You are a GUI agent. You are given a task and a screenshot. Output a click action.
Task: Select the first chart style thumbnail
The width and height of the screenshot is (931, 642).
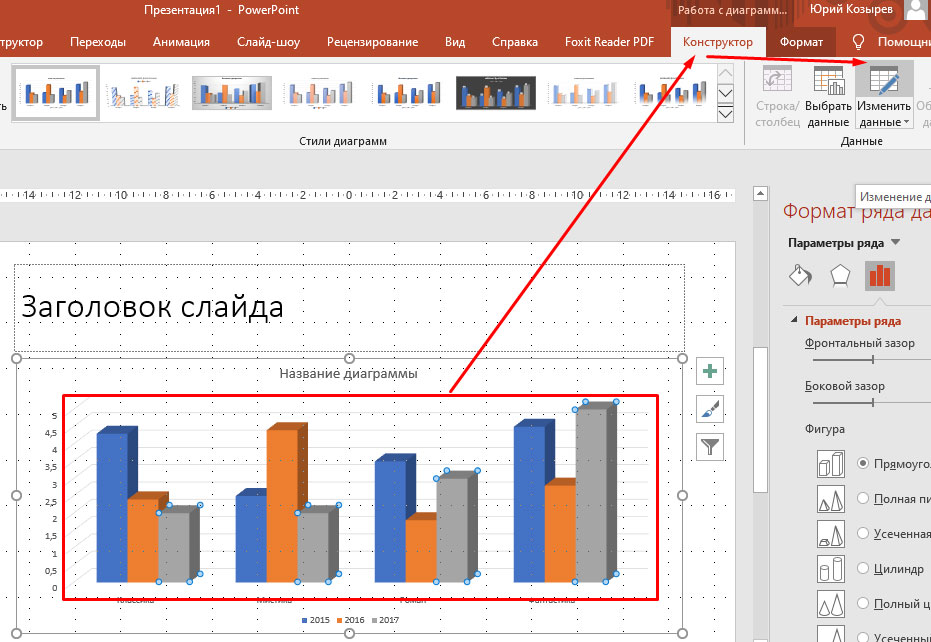pyautogui.click(x=55, y=91)
